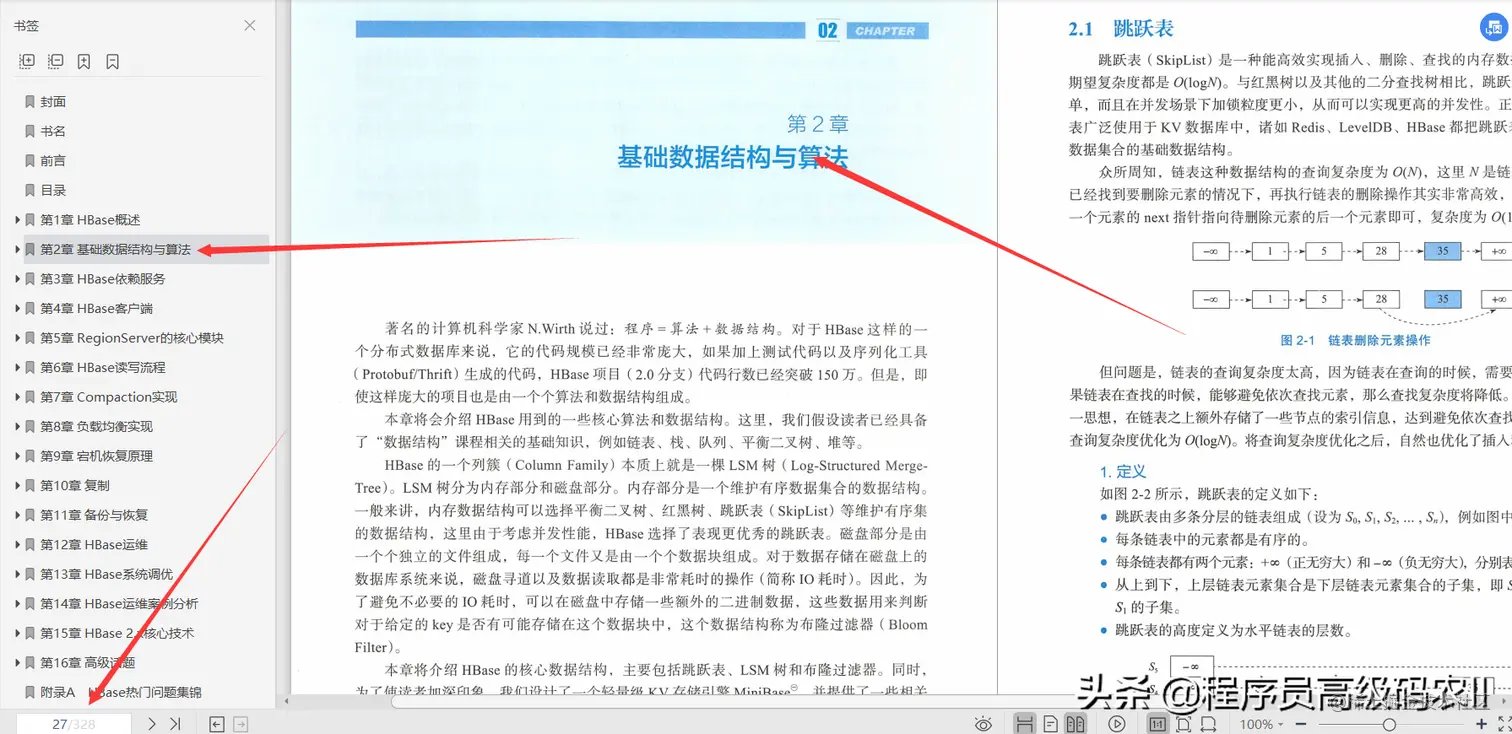Image resolution: width=1512 pixels, height=734 pixels.
Task: Set zoom to actual size 1:1
Action: click(x=1156, y=723)
